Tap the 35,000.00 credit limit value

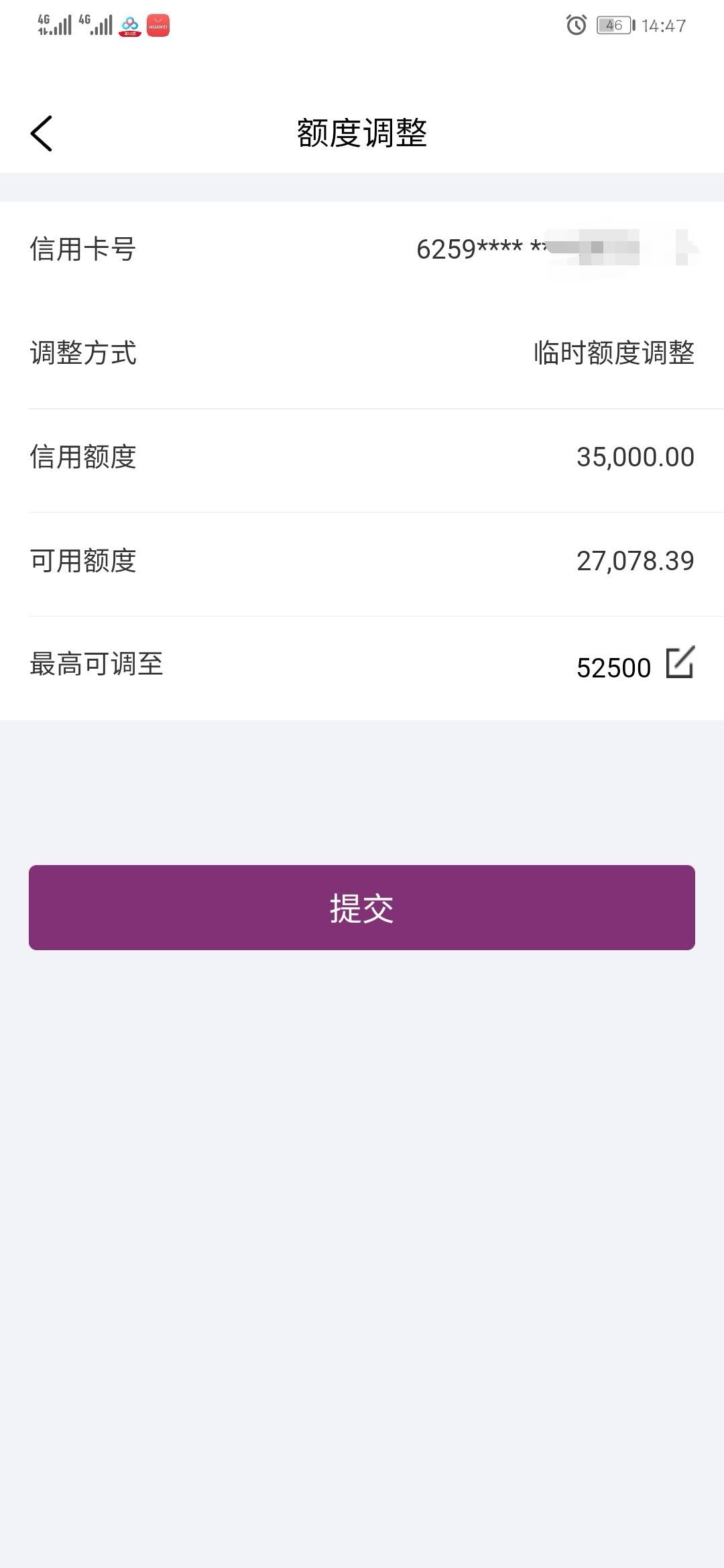point(636,457)
